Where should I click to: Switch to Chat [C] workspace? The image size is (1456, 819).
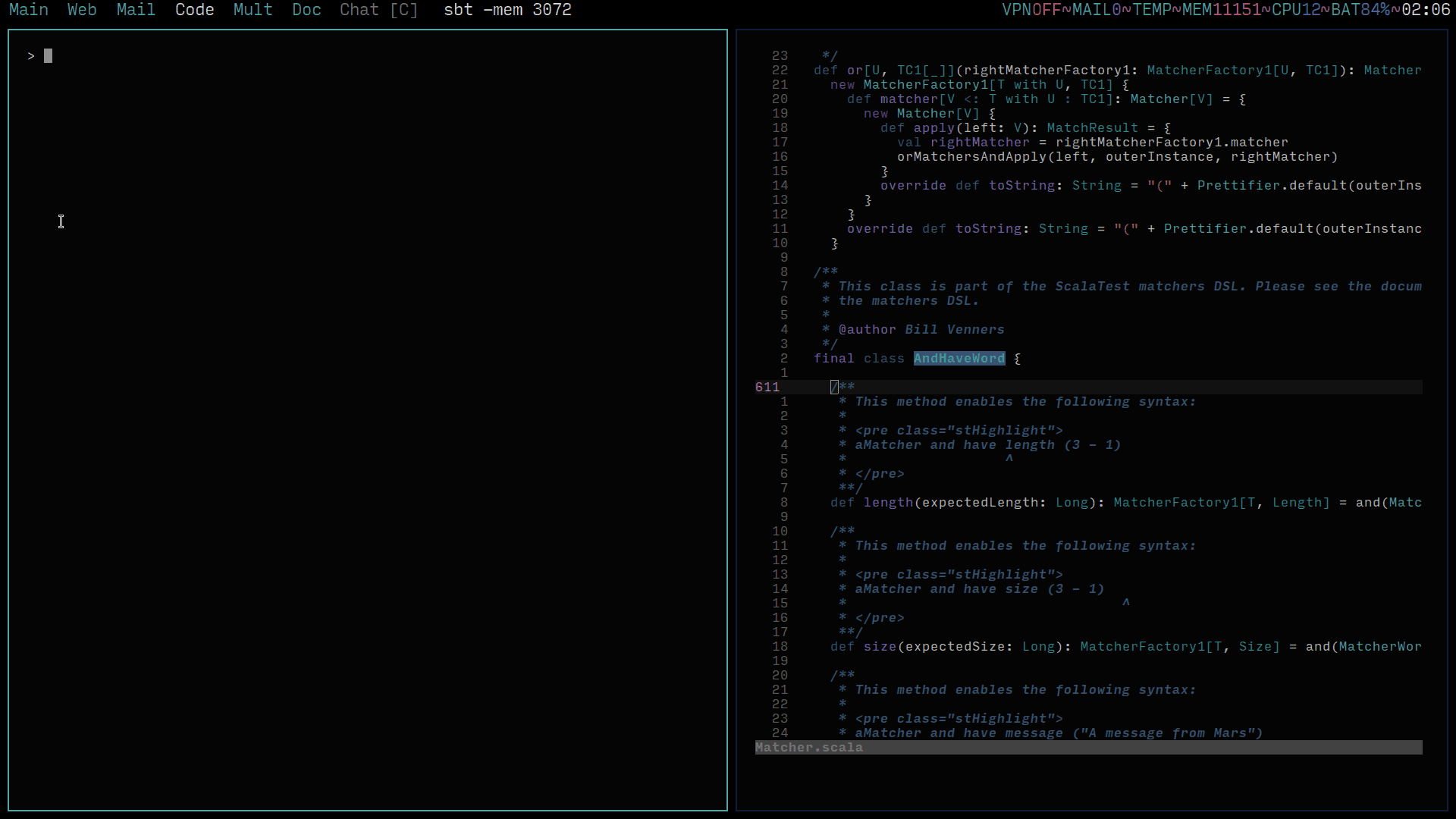[x=378, y=10]
